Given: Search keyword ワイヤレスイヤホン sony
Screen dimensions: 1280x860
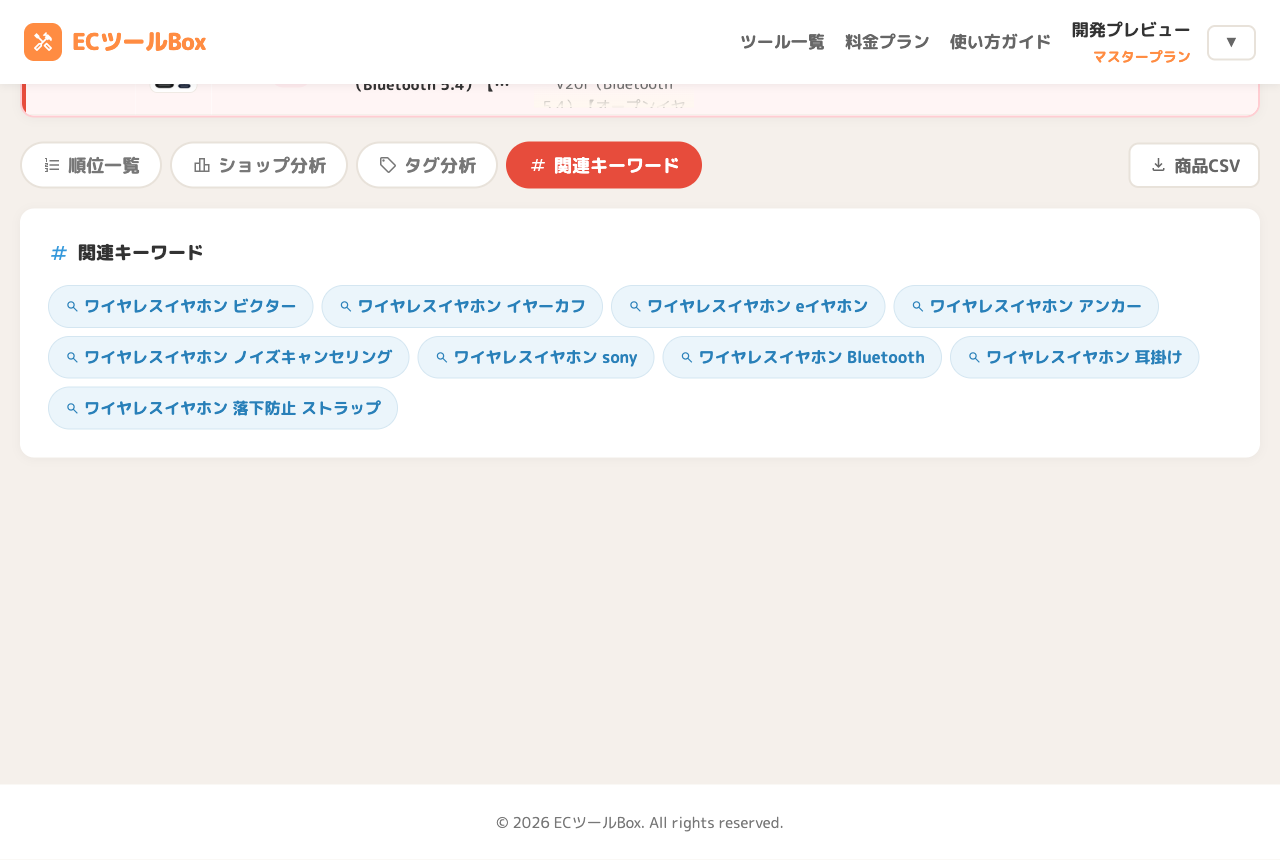Looking at the screenshot, I should coord(536,357).
